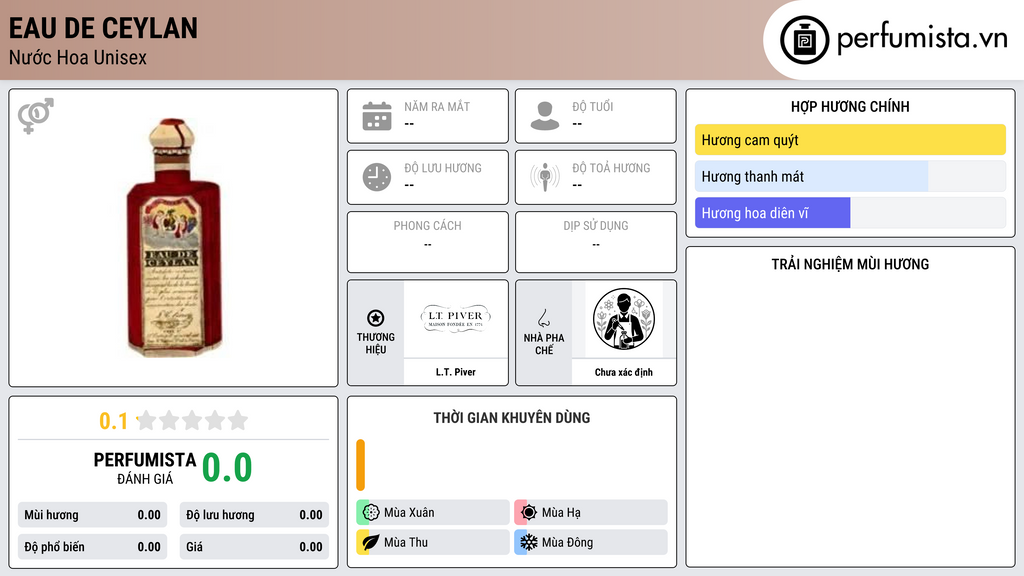Click the Mùa Xuân flower icon
This screenshot has height=576, width=1024.
[371, 513]
